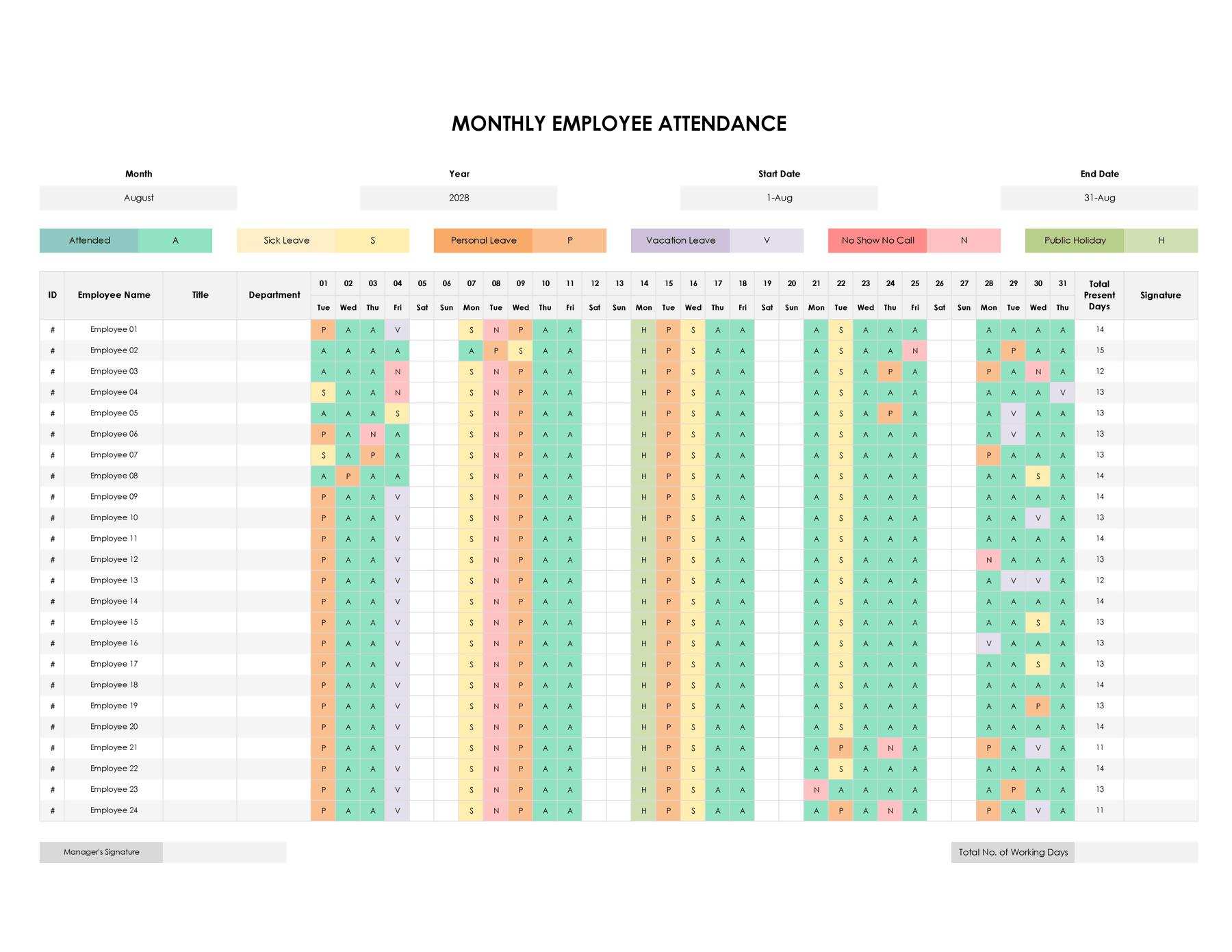Select the Sick Leave legend swatch
1232x952 pixels.
coord(286,240)
